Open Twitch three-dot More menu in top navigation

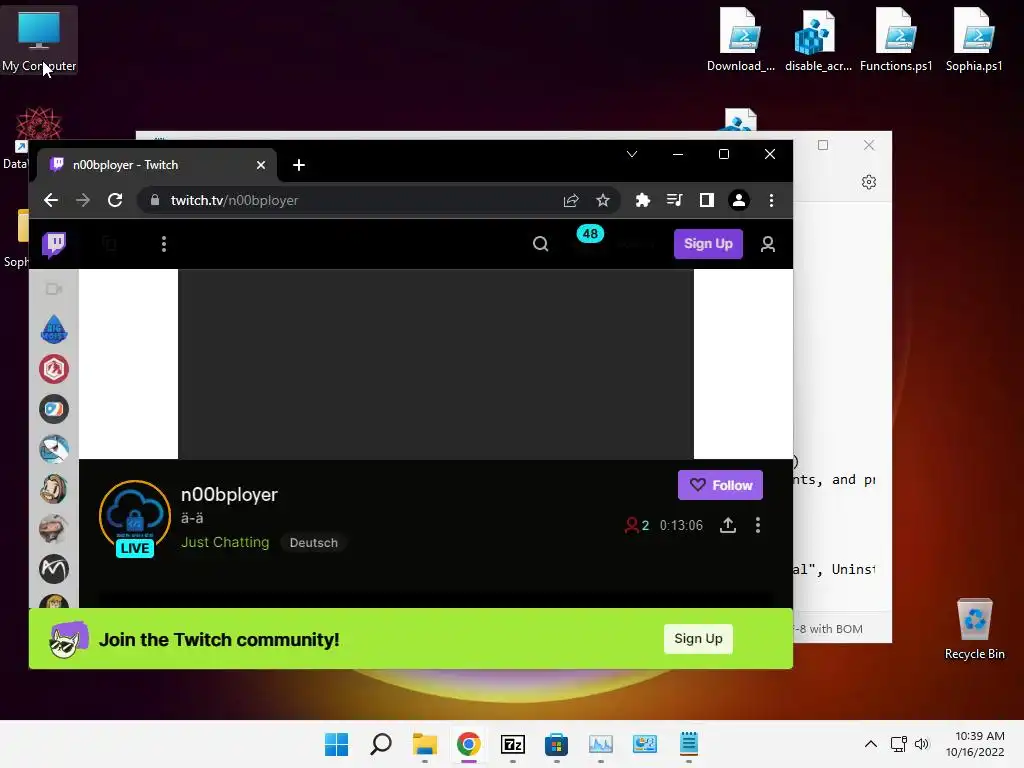164,244
